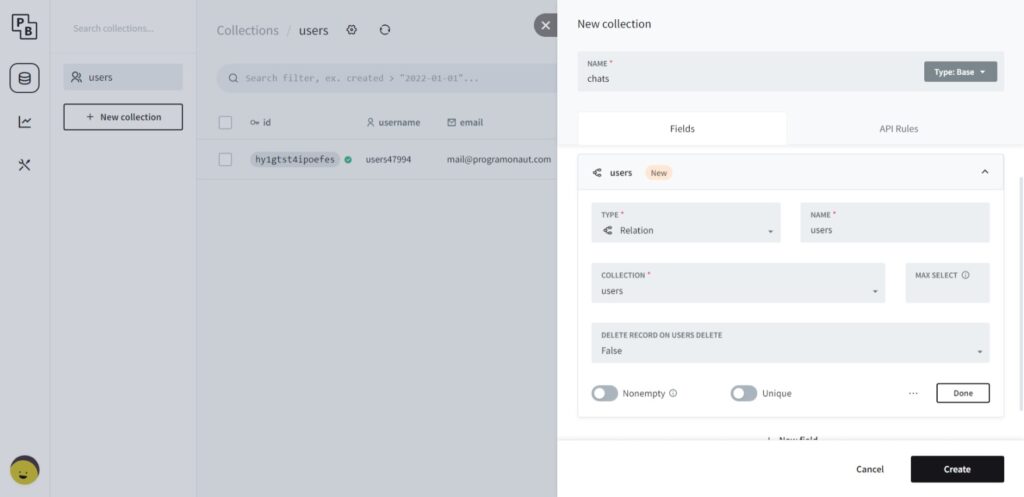The width and height of the screenshot is (1024, 497).
Task: Enable the Unique toggle
Action: (744, 393)
